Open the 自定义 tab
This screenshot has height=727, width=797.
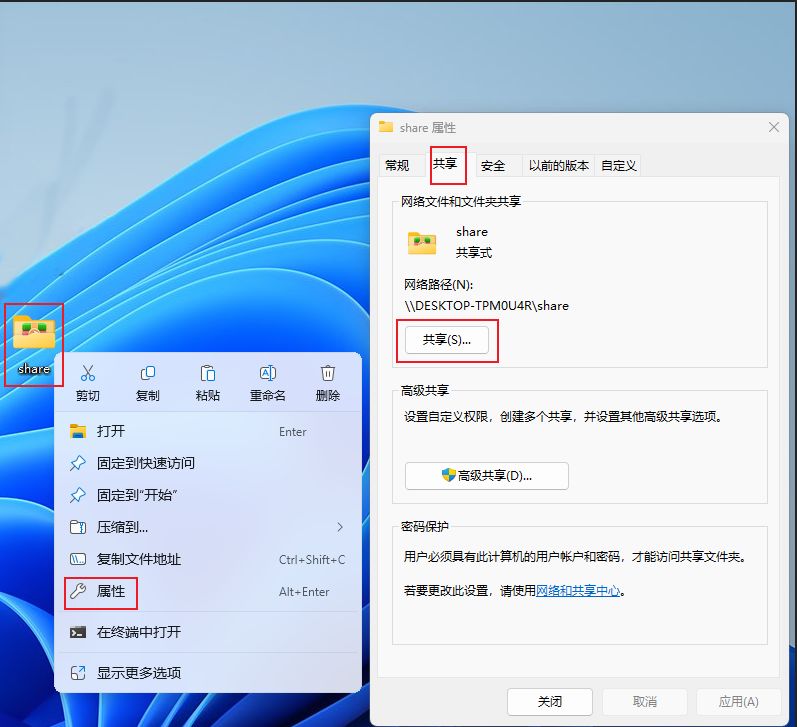coord(618,166)
